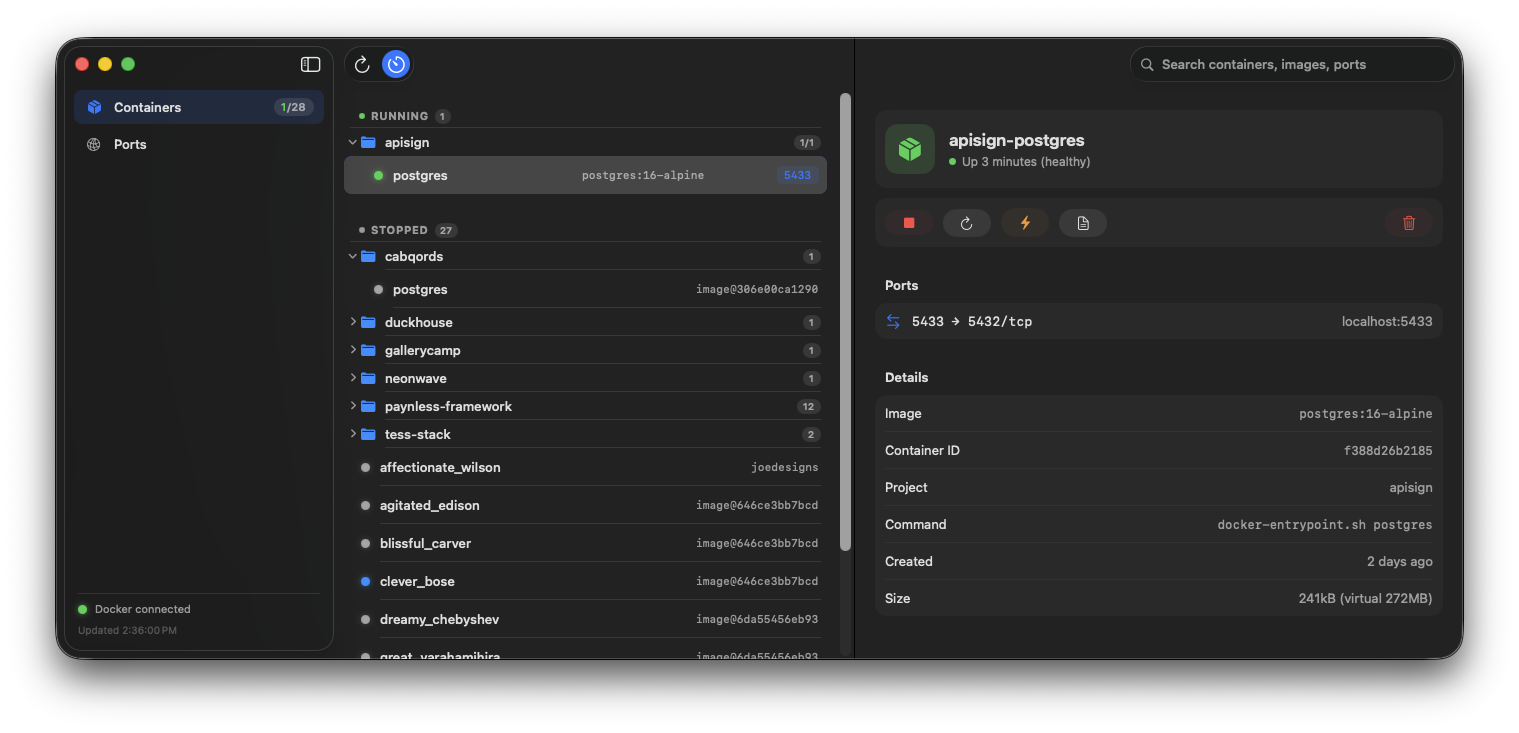Click the Size value 241kB (virtual 272MB)

[1365, 598]
